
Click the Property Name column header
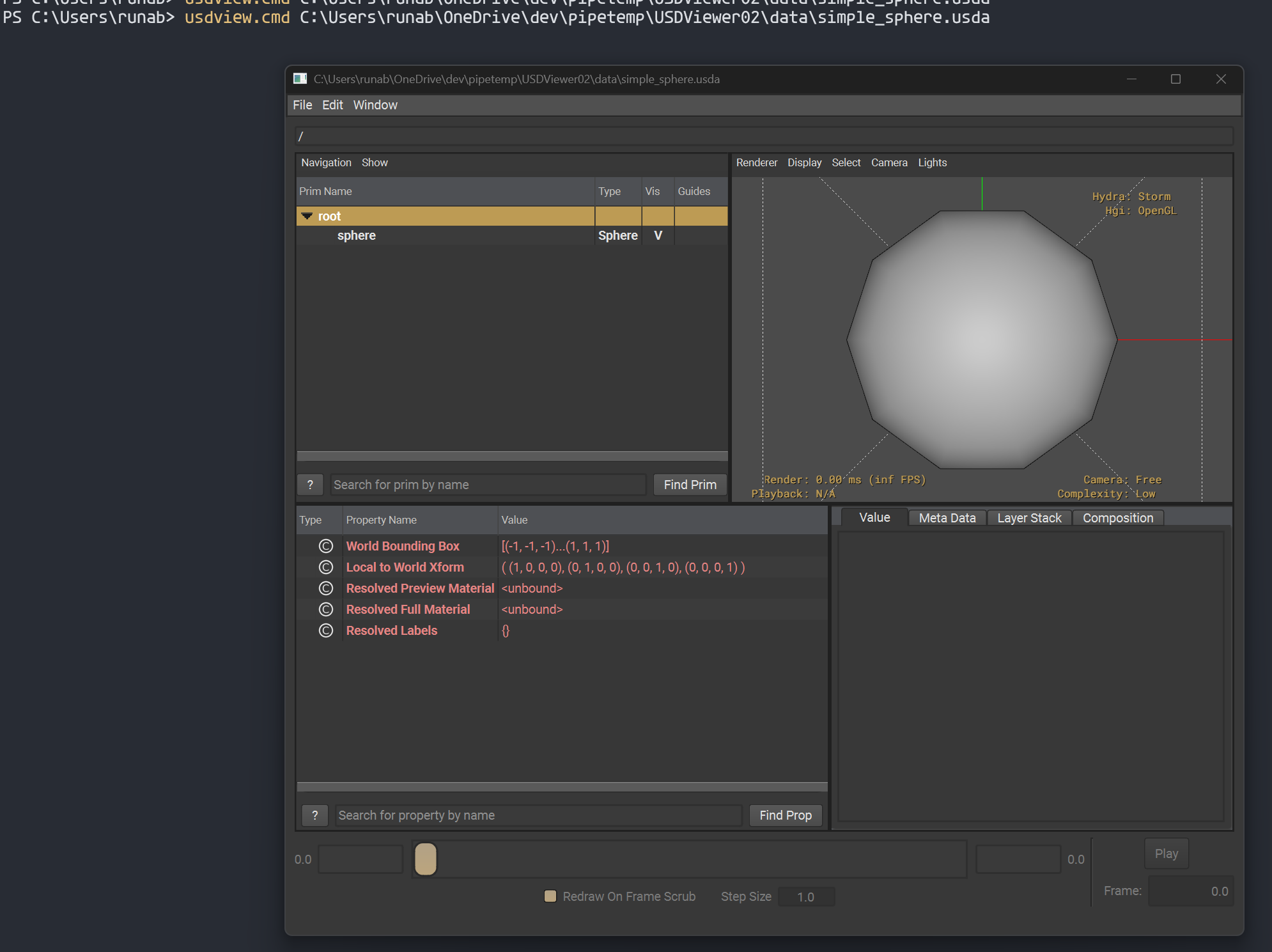[420, 520]
